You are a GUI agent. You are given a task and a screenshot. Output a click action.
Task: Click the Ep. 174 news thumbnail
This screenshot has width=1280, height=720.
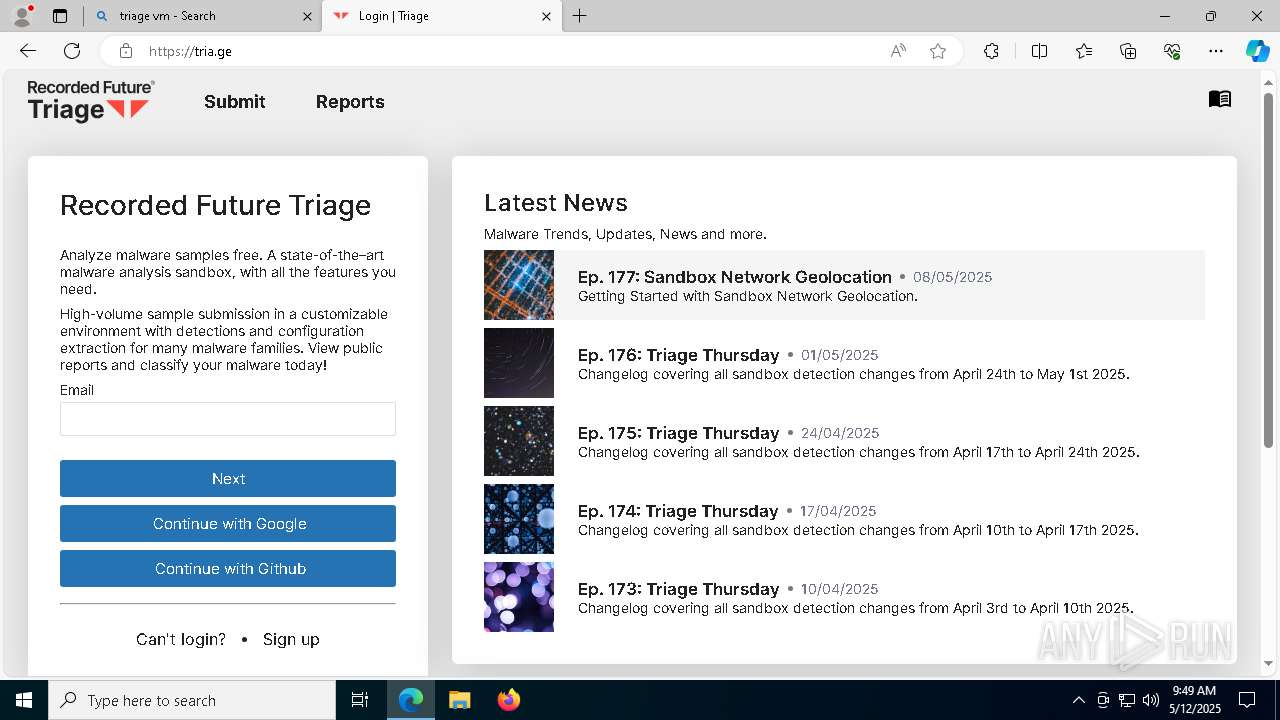tap(519, 519)
